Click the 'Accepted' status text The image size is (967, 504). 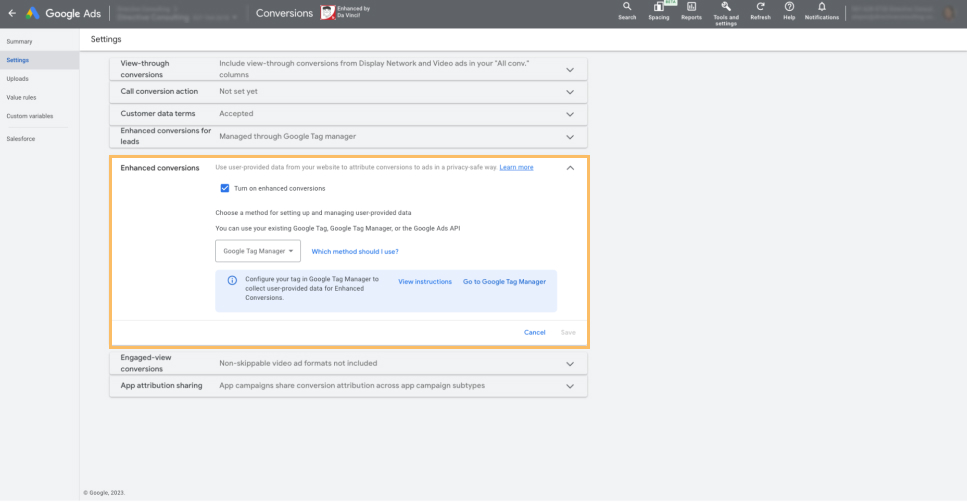pyautogui.click(x=236, y=114)
